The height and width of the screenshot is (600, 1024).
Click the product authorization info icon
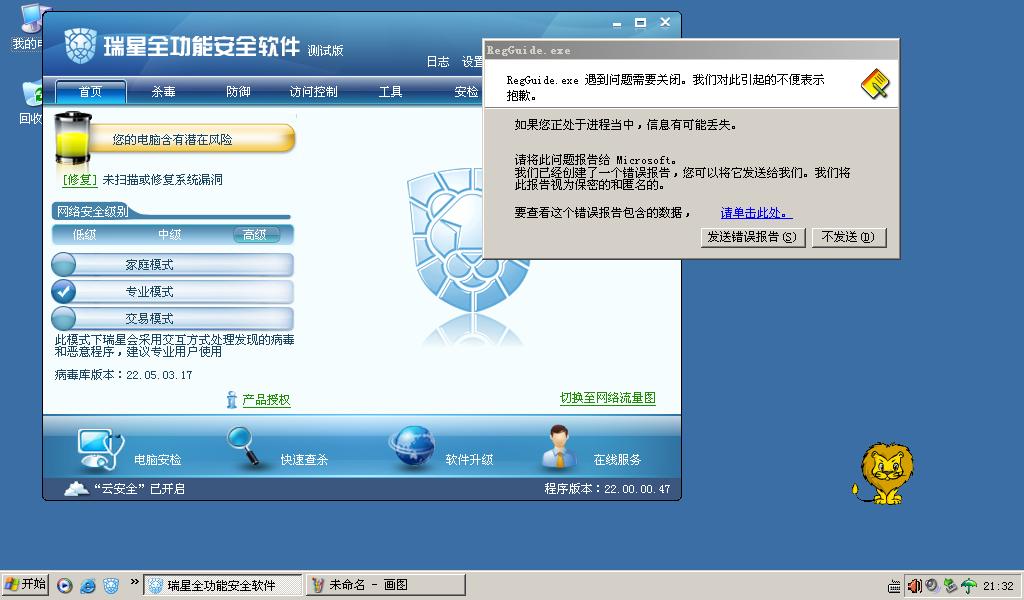pos(231,399)
